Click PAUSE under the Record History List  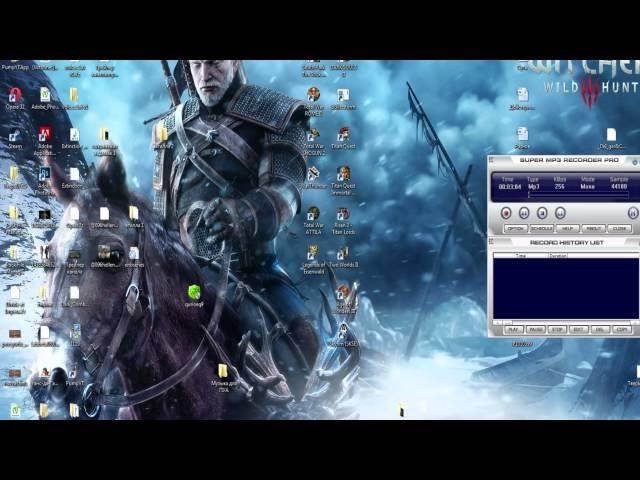tap(536, 329)
